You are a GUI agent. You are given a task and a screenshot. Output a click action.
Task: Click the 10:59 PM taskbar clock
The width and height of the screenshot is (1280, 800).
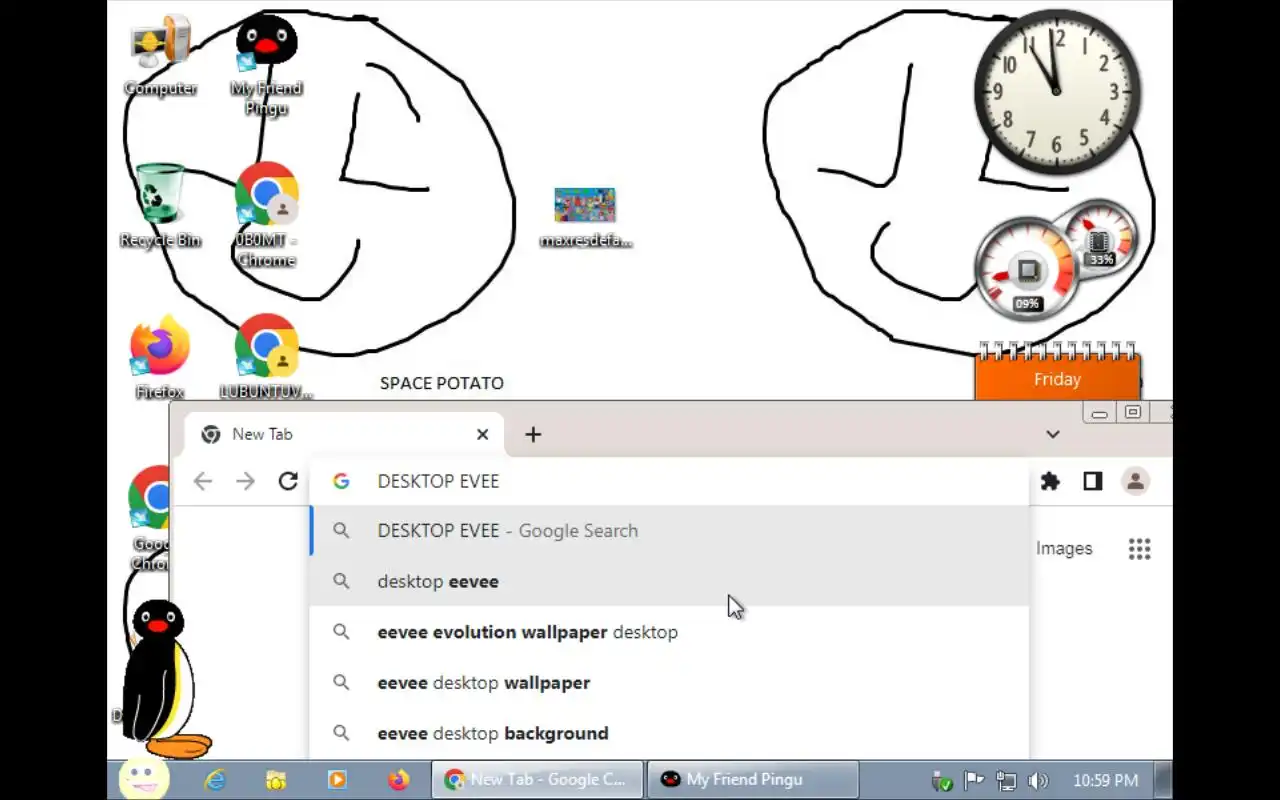click(1105, 780)
